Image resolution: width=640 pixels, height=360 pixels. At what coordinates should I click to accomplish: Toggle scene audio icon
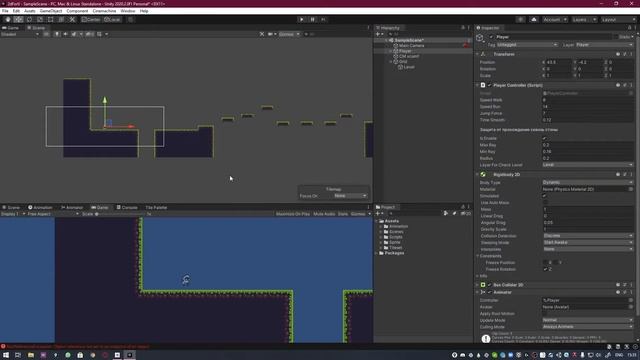pyautogui.click(x=65, y=34)
